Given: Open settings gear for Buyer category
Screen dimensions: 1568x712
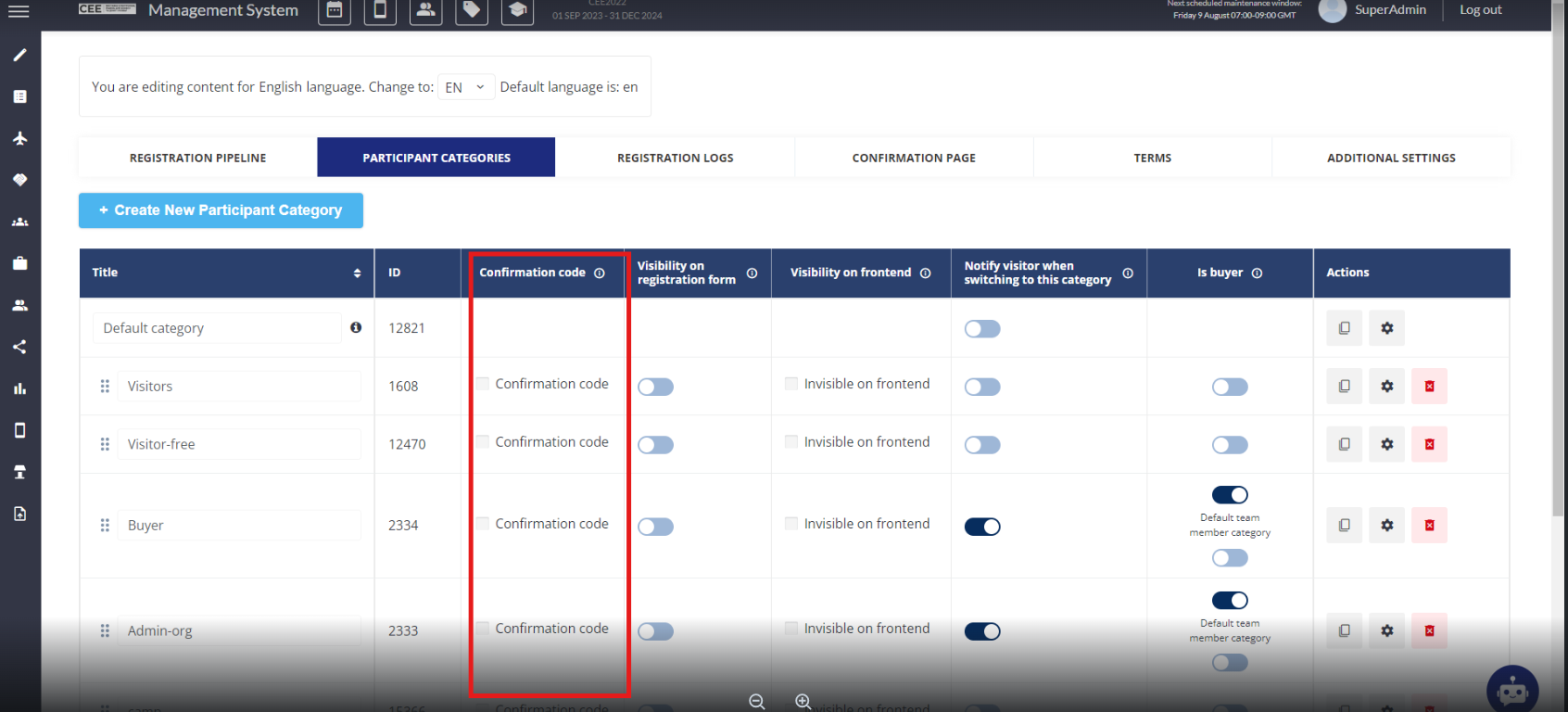Looking at the screenshot, I should [1386, 526].
